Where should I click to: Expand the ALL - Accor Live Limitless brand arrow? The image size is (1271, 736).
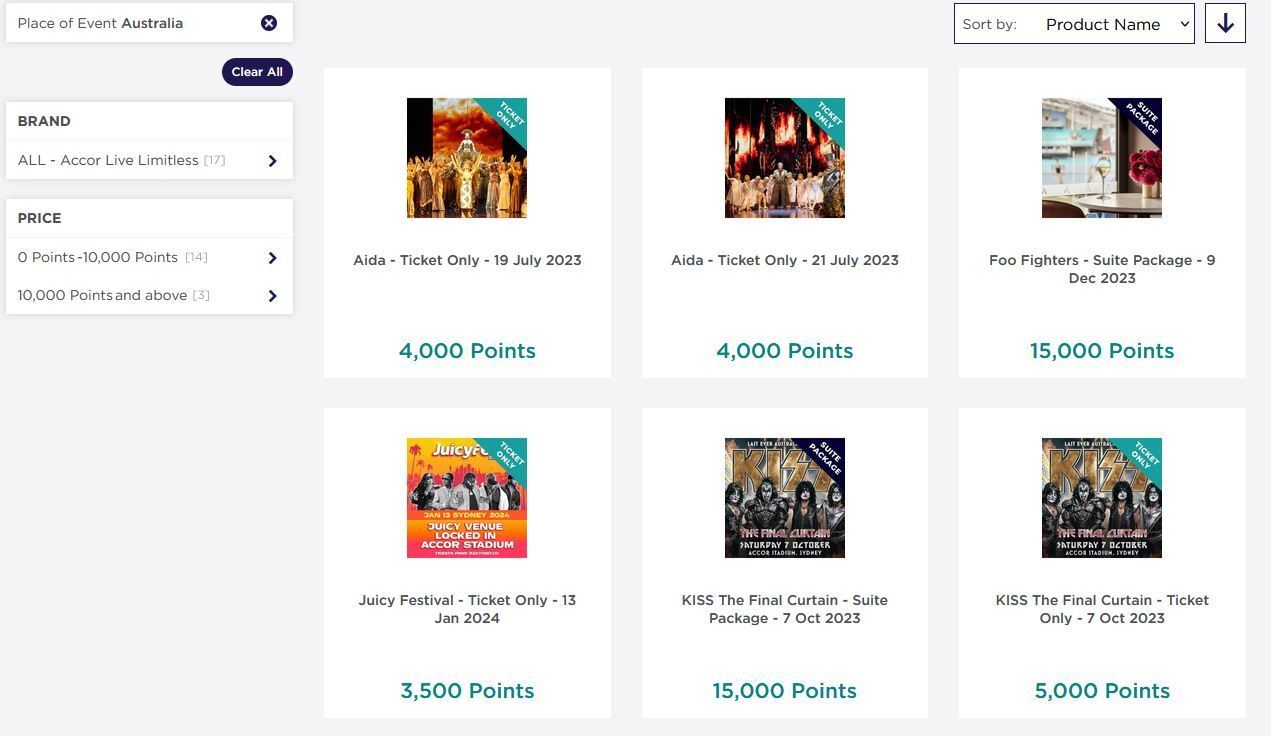272,161
